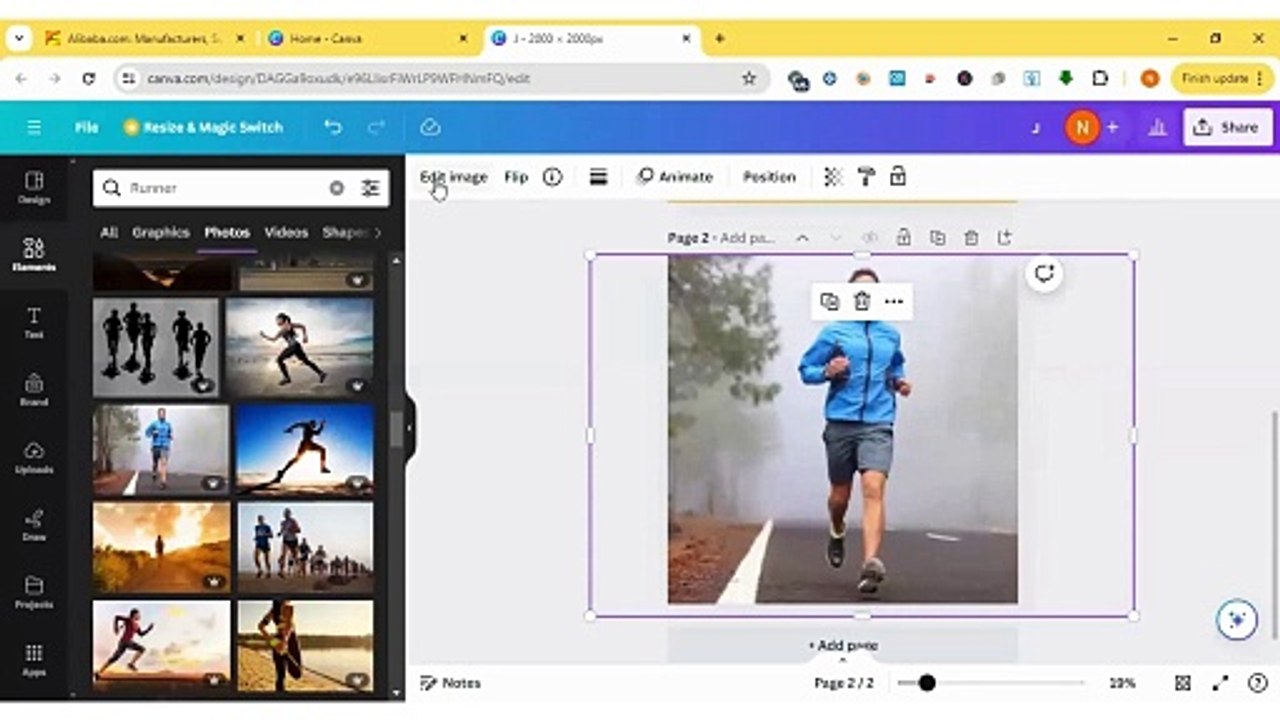This screenshot has width=1280, height=720.
Task: Duplicate selected image from floating toolbar
Action: (829, 301)
